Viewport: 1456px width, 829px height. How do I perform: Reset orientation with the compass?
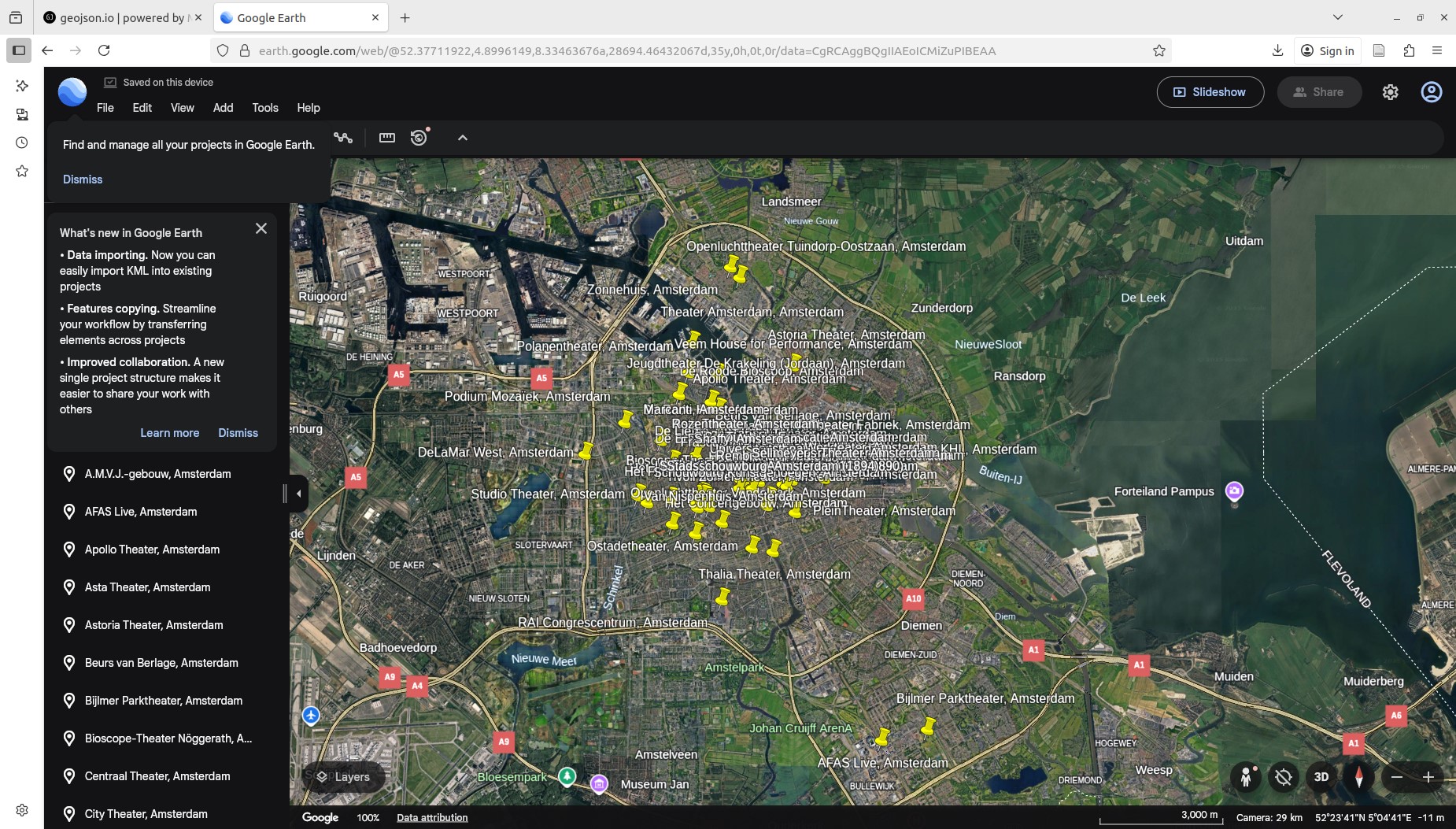click(1359, 777)
